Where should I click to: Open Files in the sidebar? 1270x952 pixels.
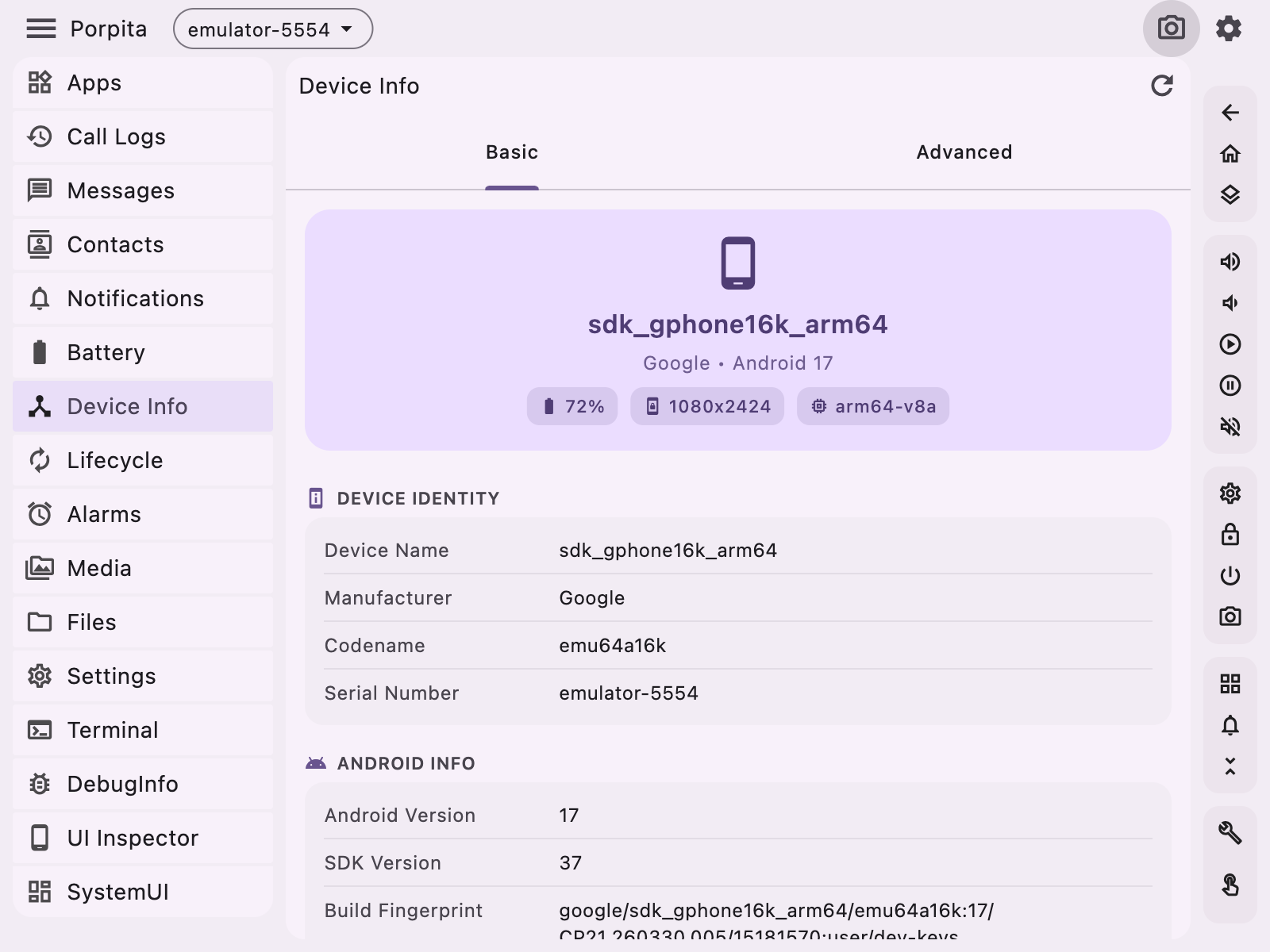point(143,622)
